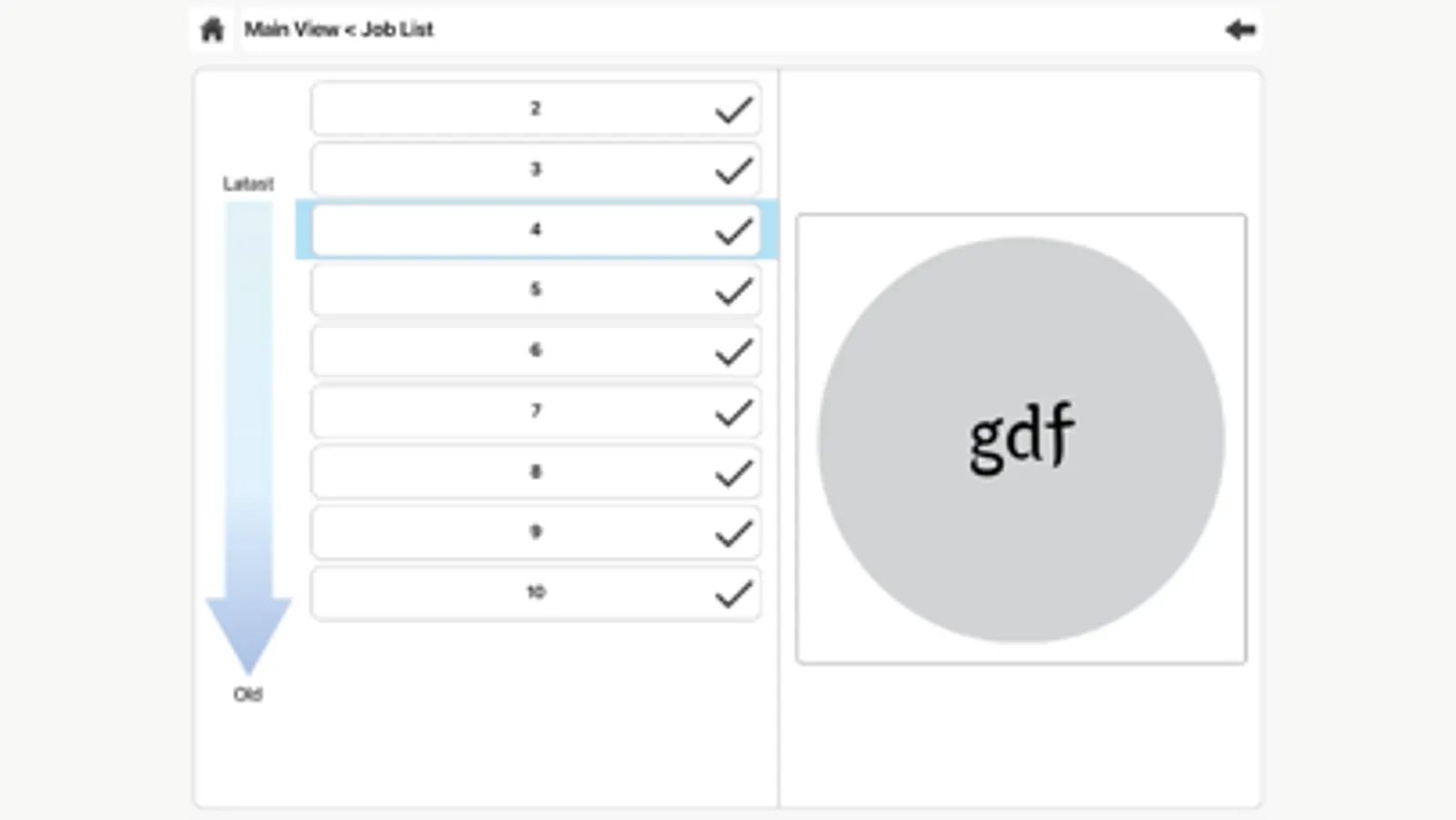Viewport: 1456px width, 820px height.
Task: Select job number 2 in list
Action: [x=535, y=109]
